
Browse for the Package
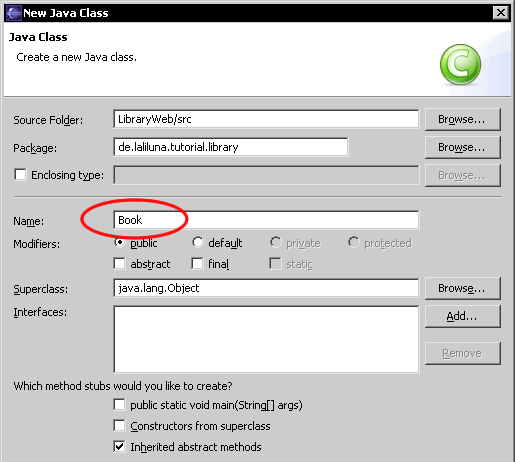(463, 147)
